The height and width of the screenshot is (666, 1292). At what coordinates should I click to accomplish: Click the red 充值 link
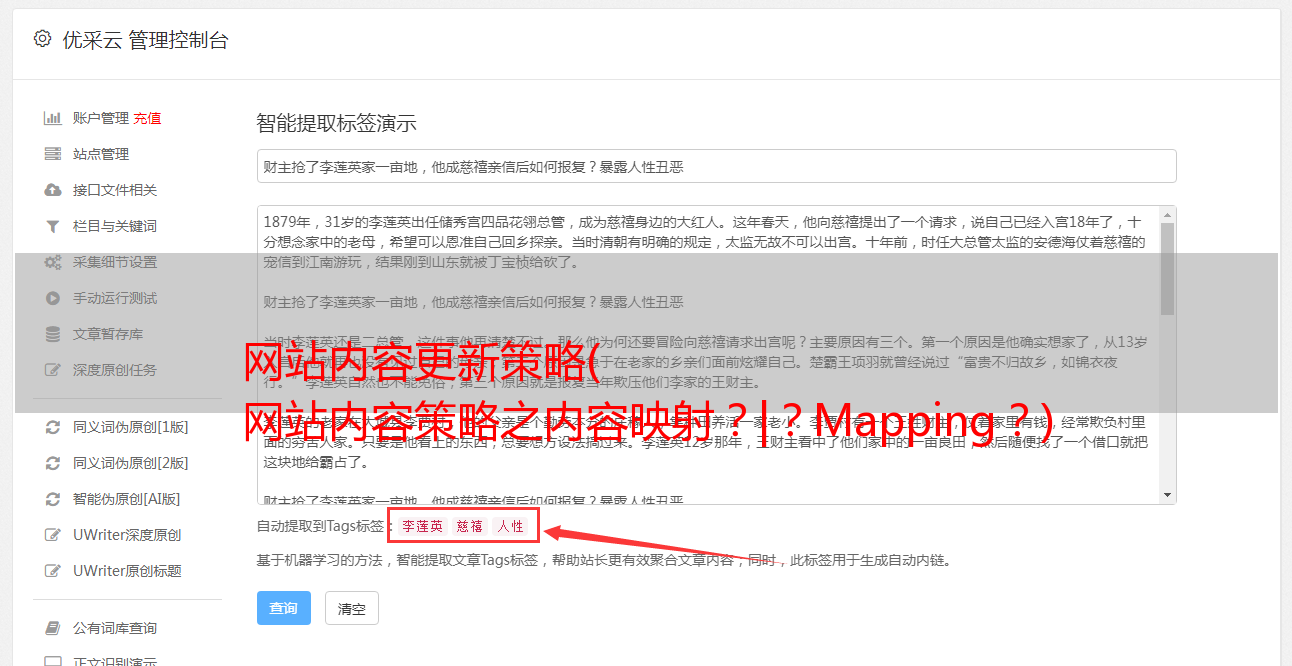pyautogui.click(x=147, y=118)
